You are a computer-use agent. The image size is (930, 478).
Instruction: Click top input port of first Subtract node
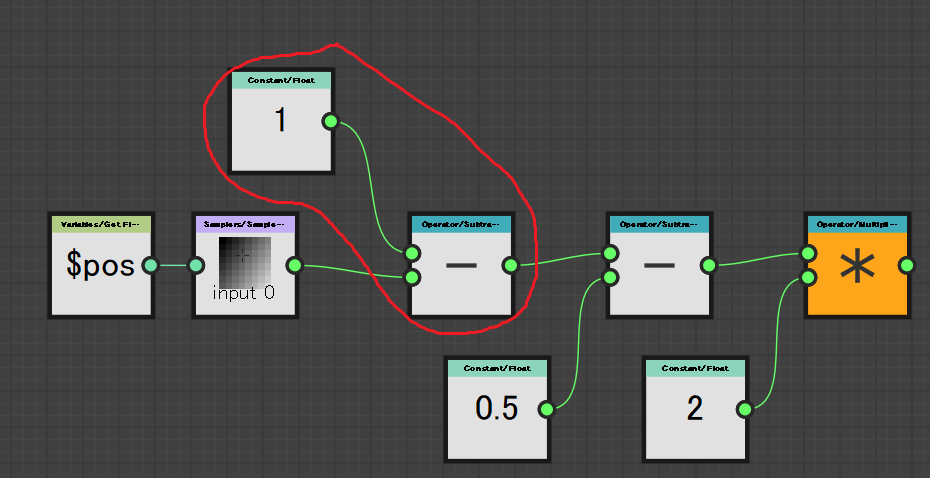(x=412, y=253)
